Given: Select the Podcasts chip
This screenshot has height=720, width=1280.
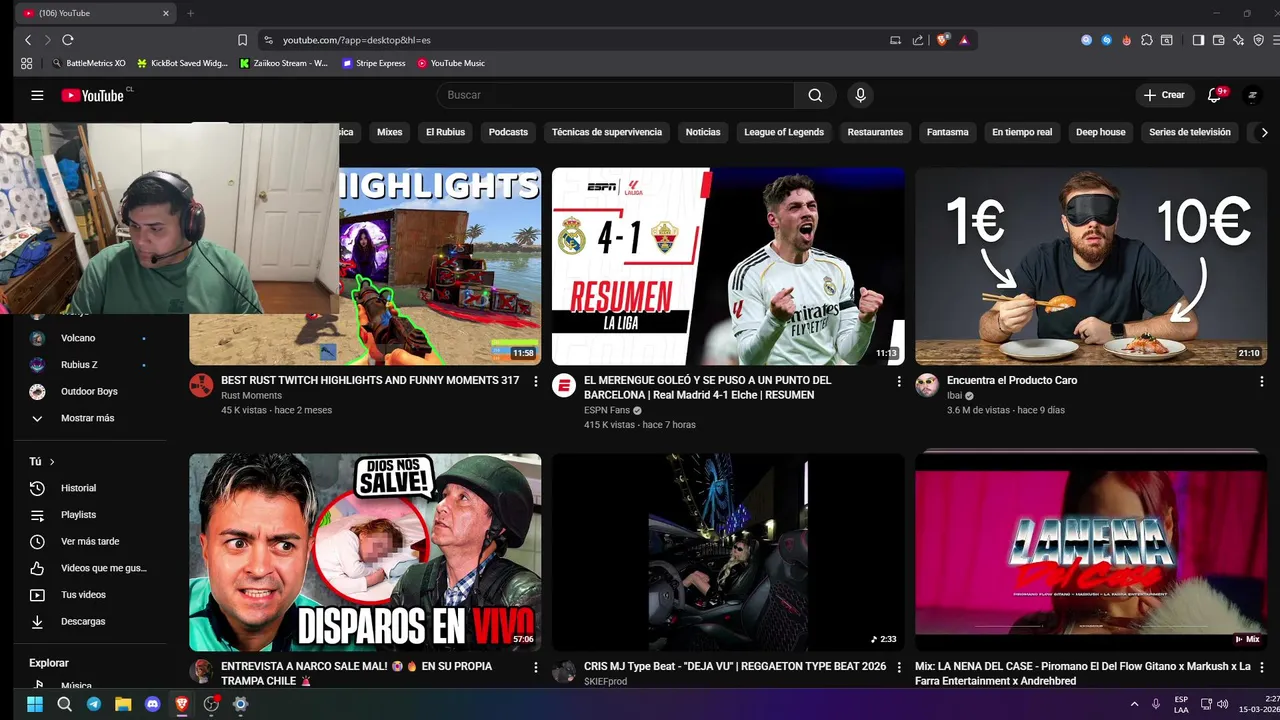Looking at the screenshot, I should (x=508, y=132).
